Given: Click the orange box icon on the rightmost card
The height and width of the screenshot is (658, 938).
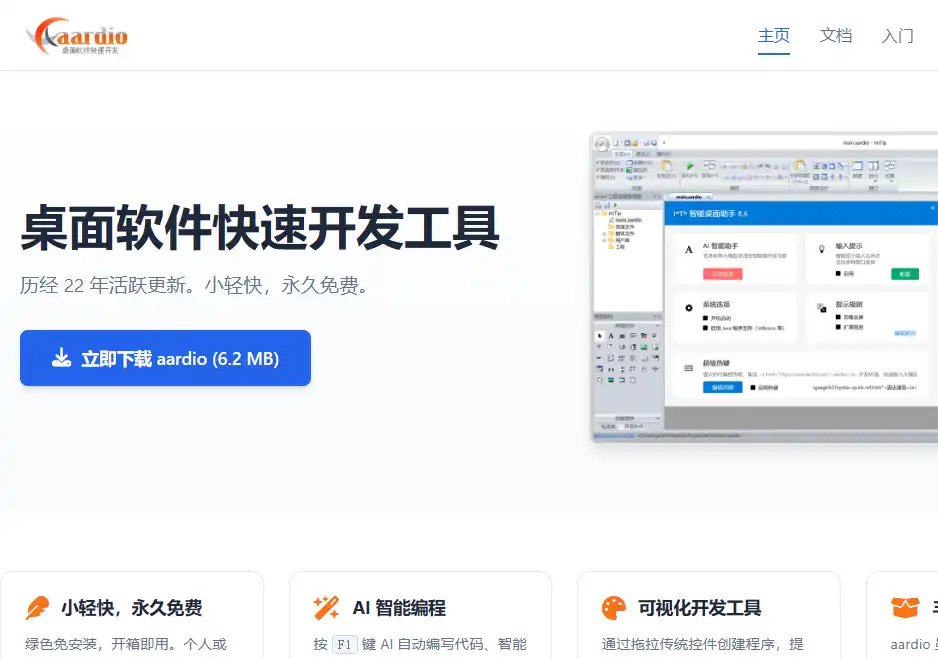Looking at the screenshot, I should 904,608.
